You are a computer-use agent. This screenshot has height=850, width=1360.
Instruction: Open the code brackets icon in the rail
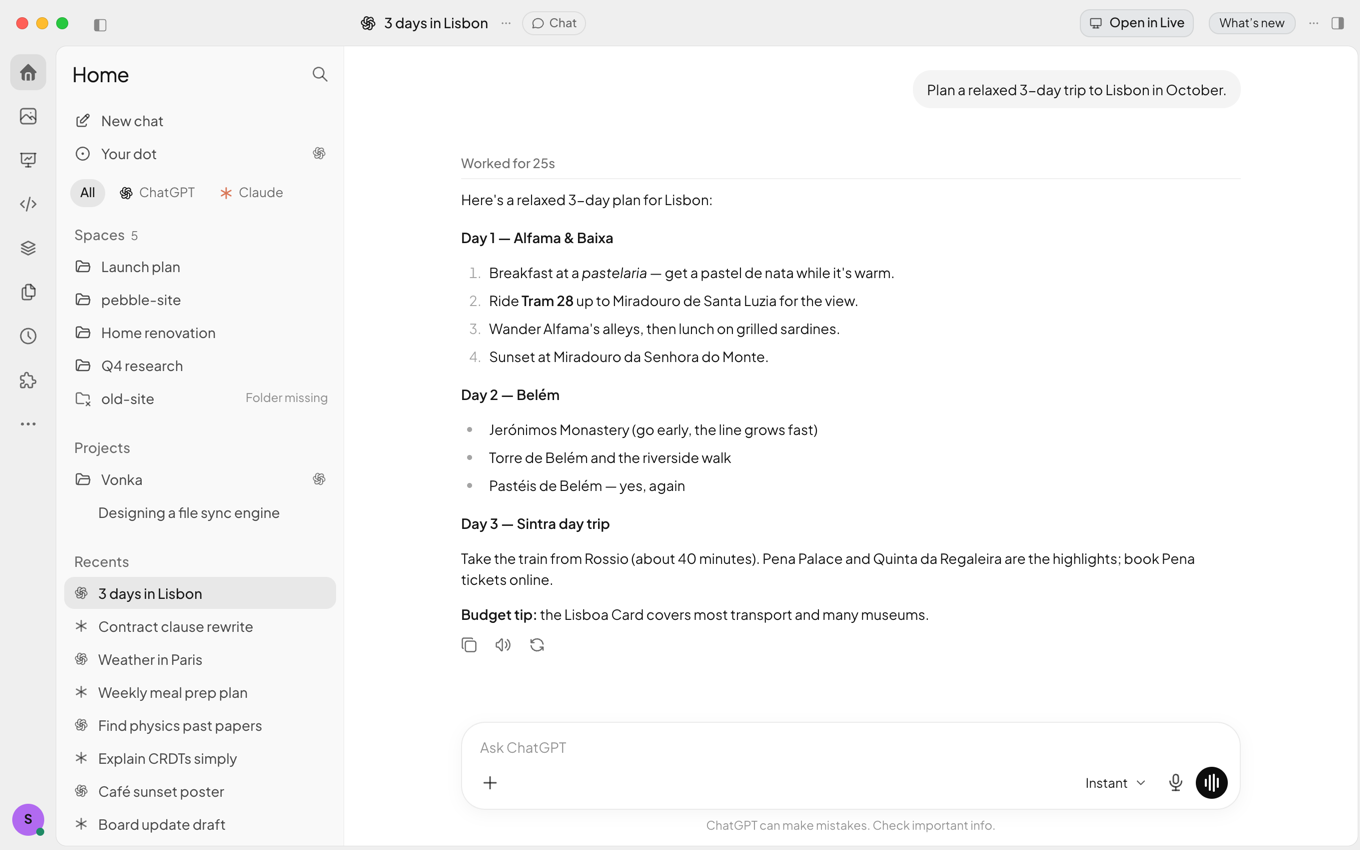pos(28,204)
